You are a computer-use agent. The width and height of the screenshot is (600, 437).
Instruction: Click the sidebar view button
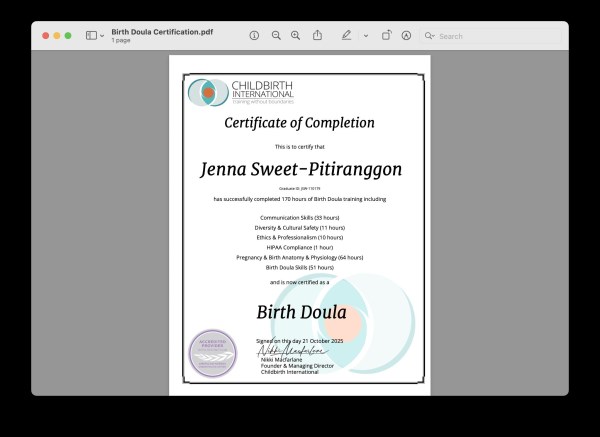(x=91, y=35)
